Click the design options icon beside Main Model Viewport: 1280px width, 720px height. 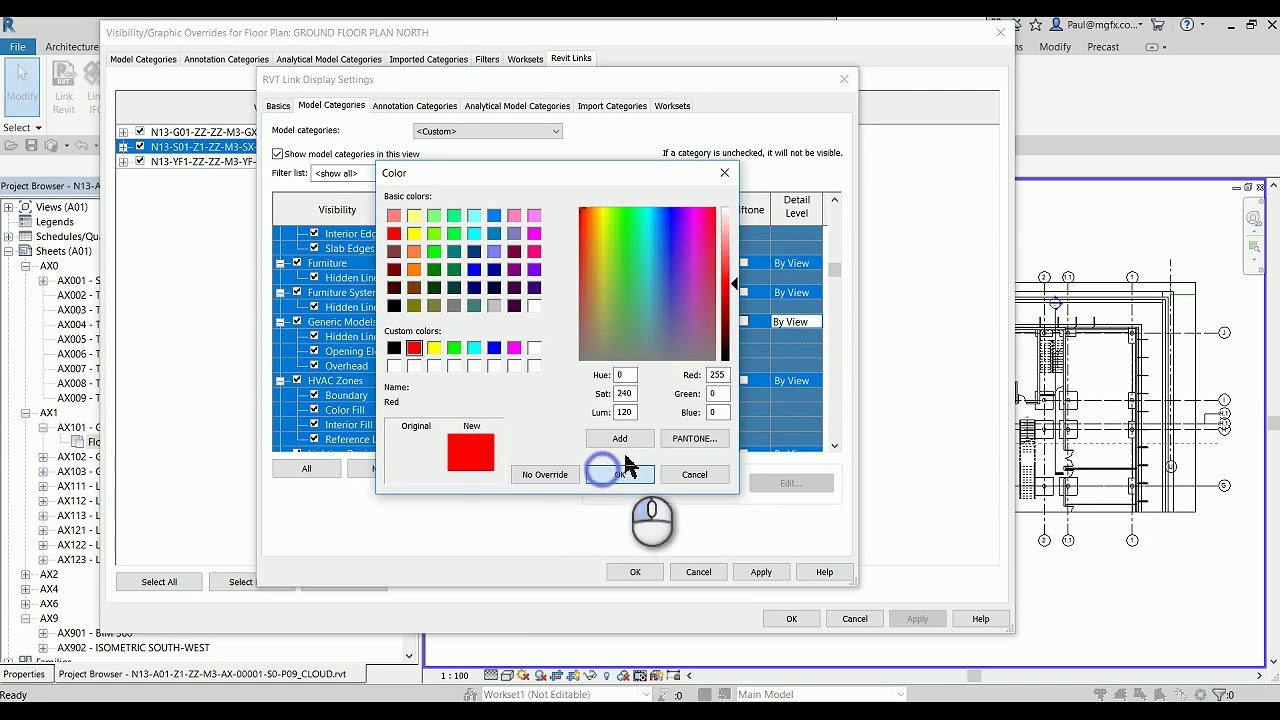pyautogui.click(x=705, y=694)
